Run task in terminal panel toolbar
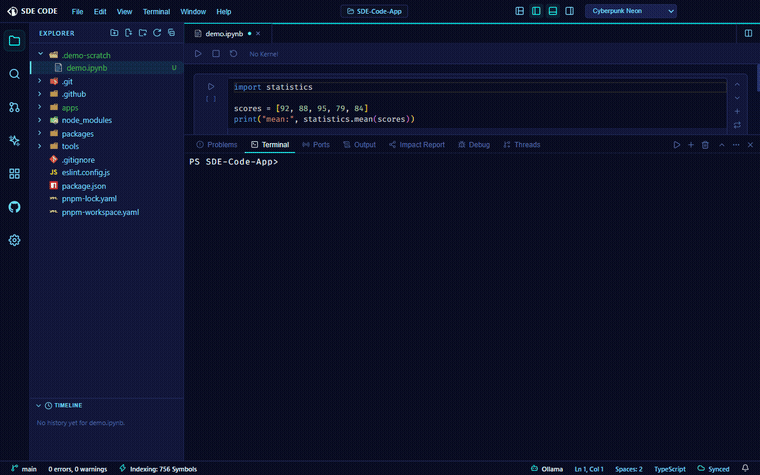 pyautogui.click(x=677, y=144)
